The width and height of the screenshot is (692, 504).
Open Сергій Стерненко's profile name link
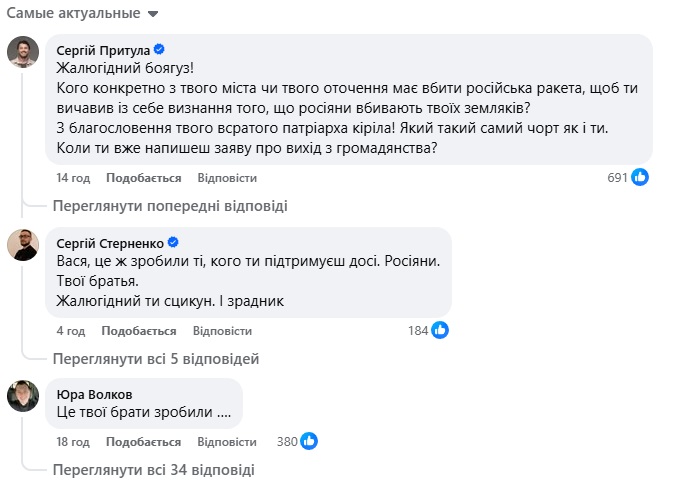coord(111,243)
